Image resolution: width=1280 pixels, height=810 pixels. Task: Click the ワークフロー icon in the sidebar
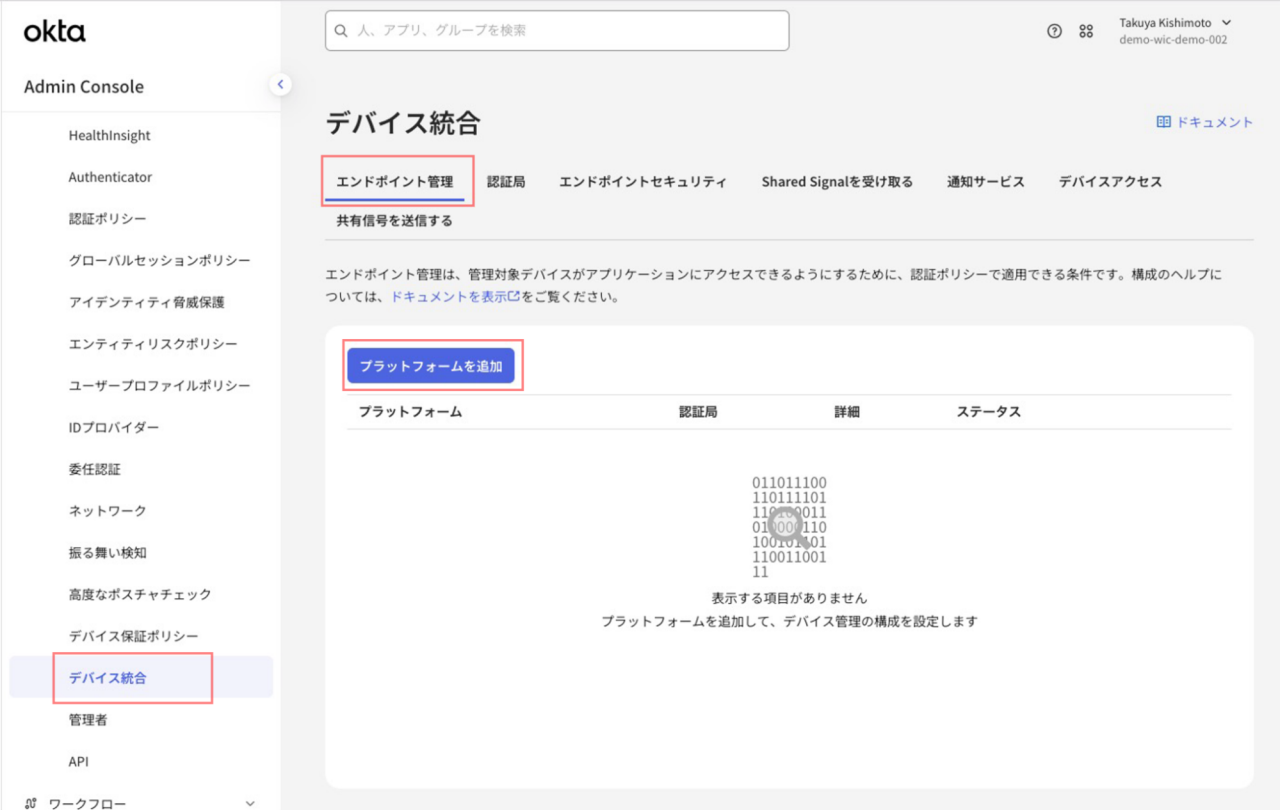click(31, 803)
